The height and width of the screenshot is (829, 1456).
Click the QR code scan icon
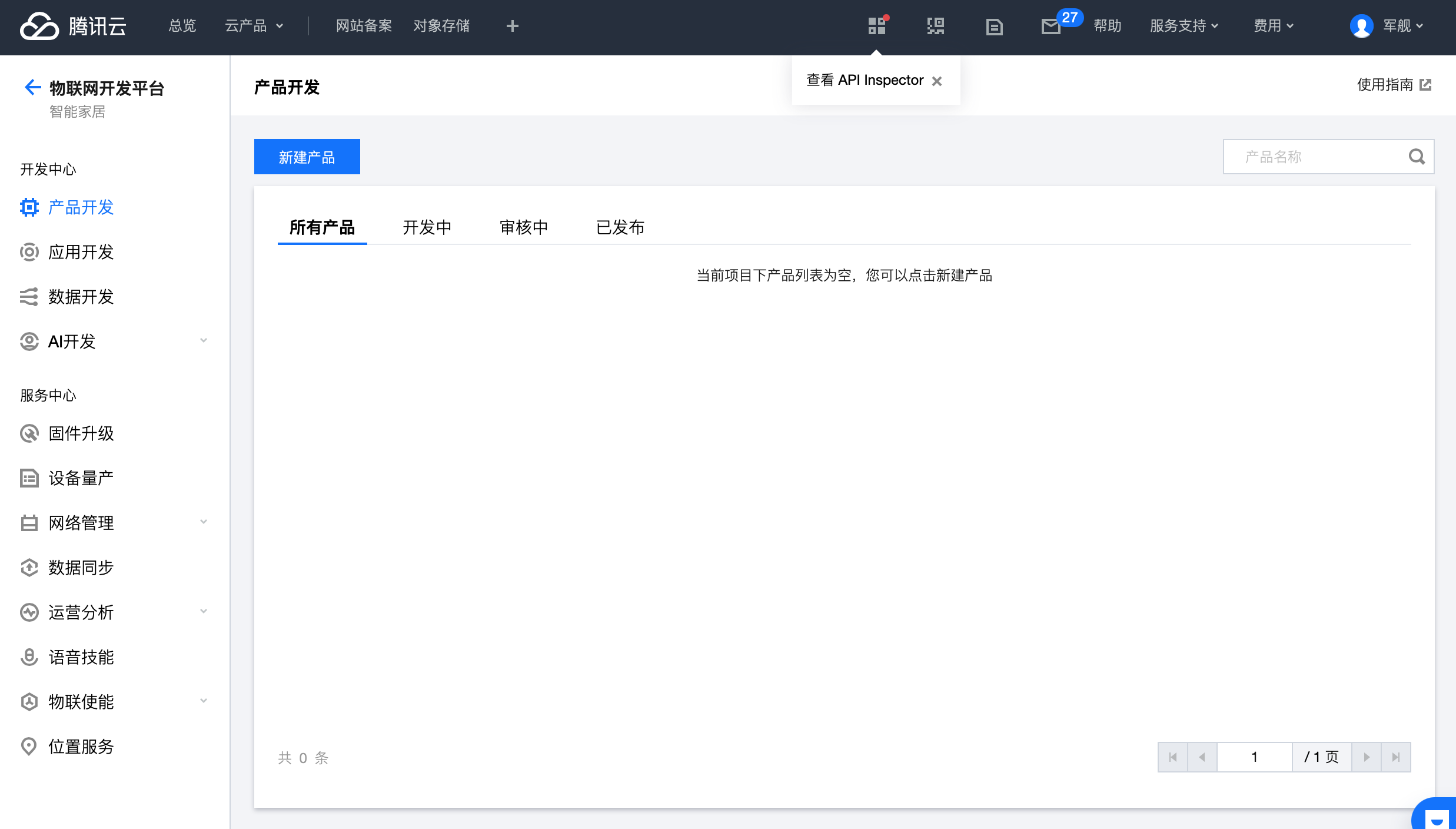(x=935, y=26)
